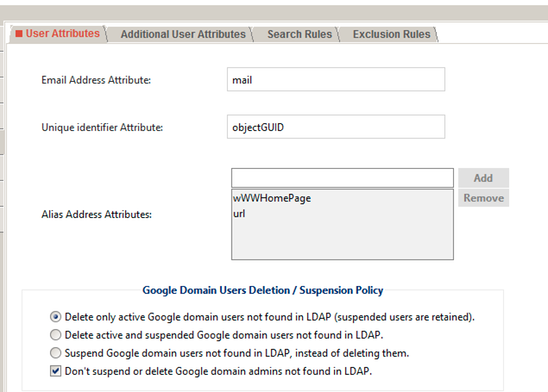
Task: Select wWWHomePage in the alias list
Action: [x=272, y=198]
